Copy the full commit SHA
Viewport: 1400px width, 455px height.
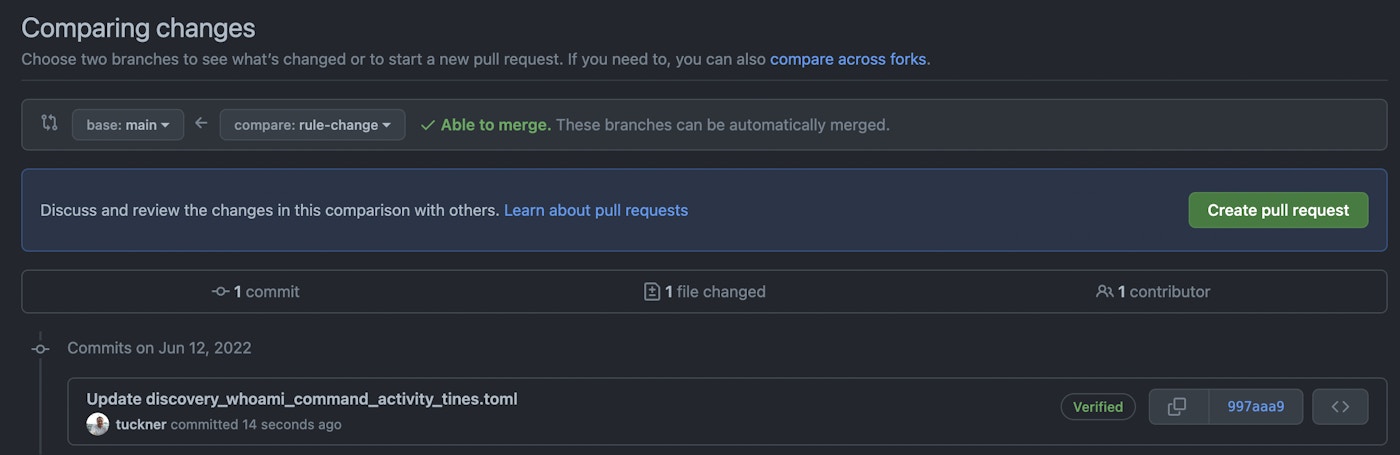[1178, 407]
